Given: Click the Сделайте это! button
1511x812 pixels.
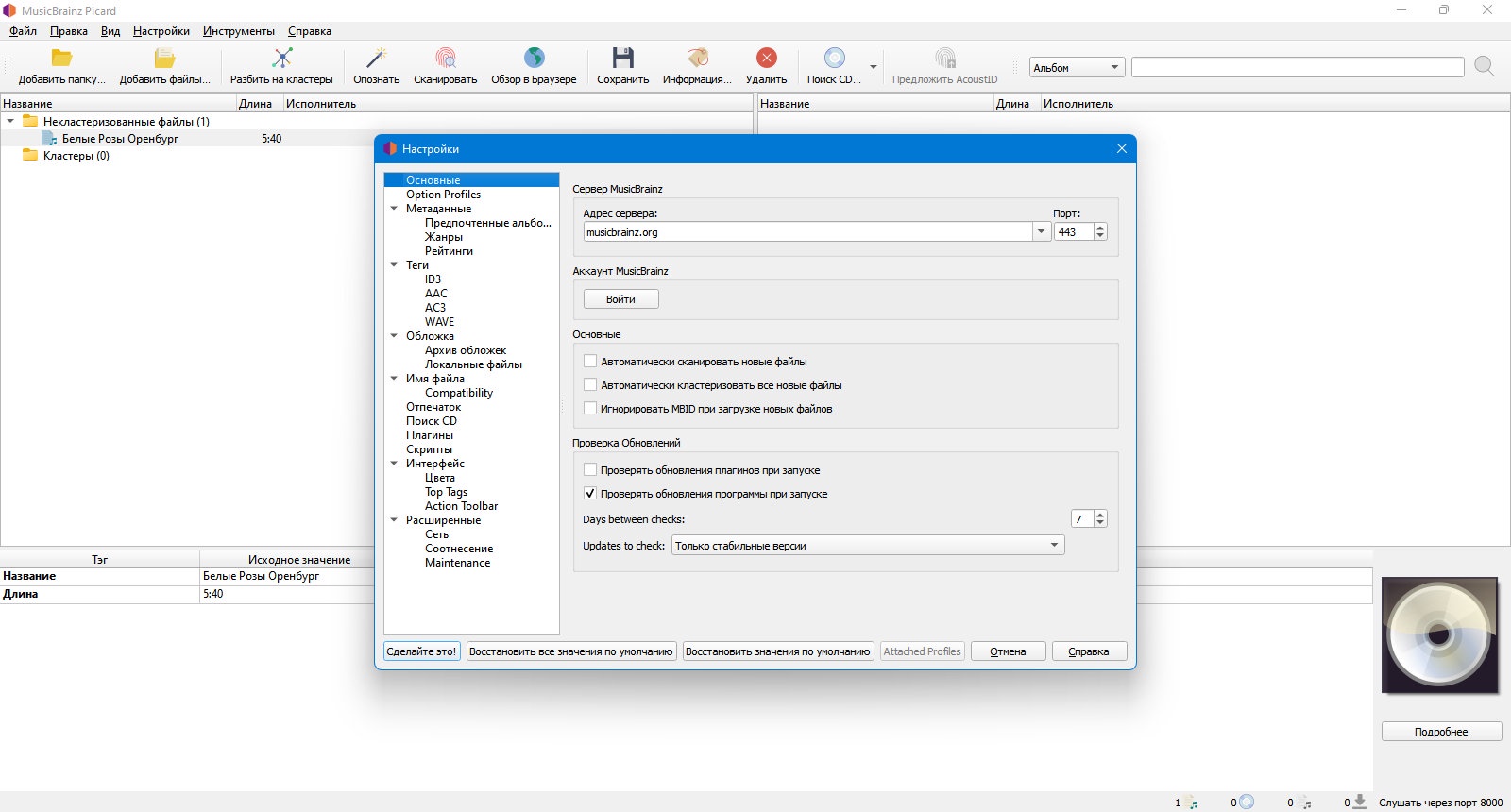Looking at the screenshot, I should (421, 651).
